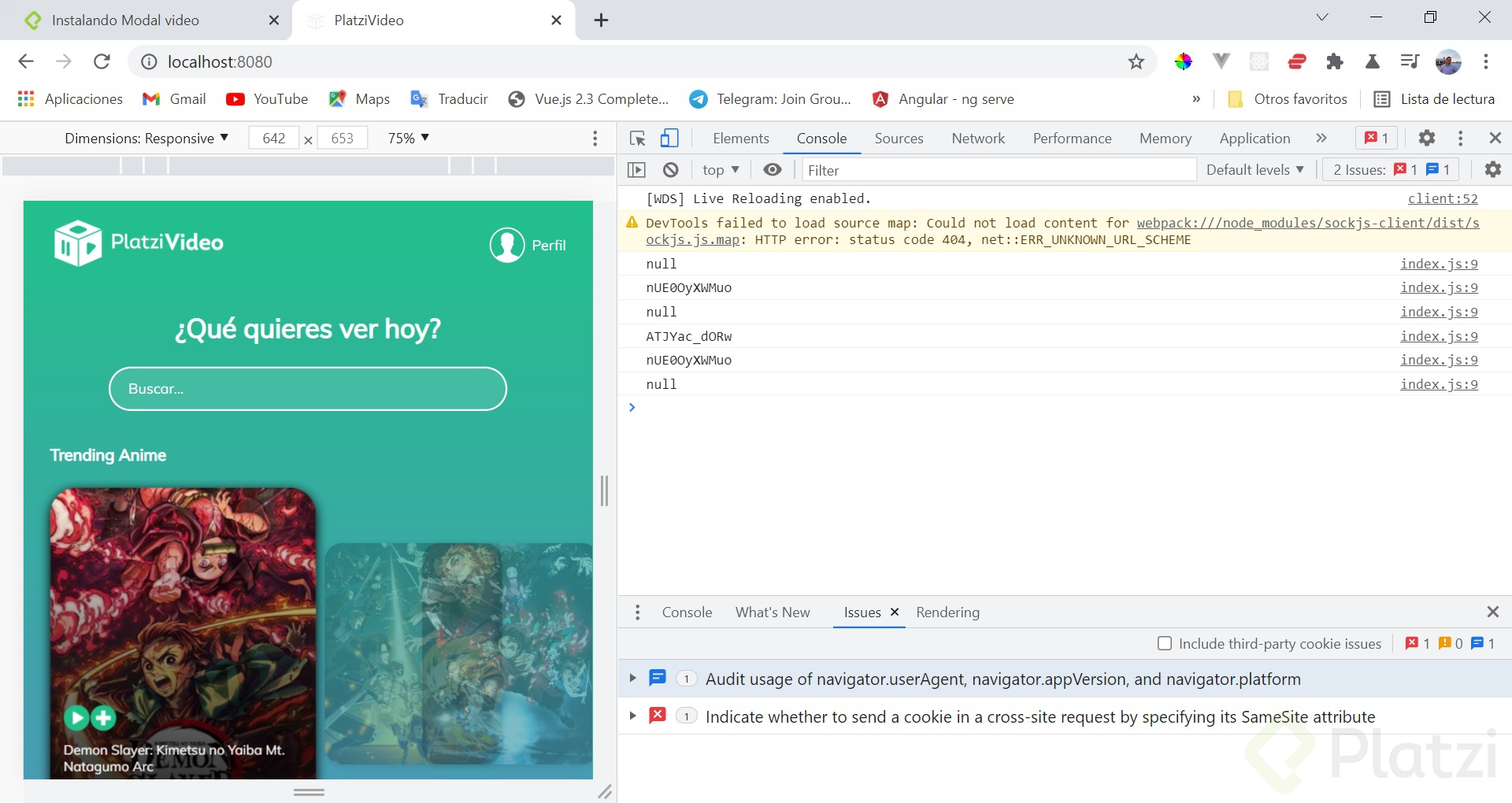Switch to the Elements tab

tap(741, 139)
